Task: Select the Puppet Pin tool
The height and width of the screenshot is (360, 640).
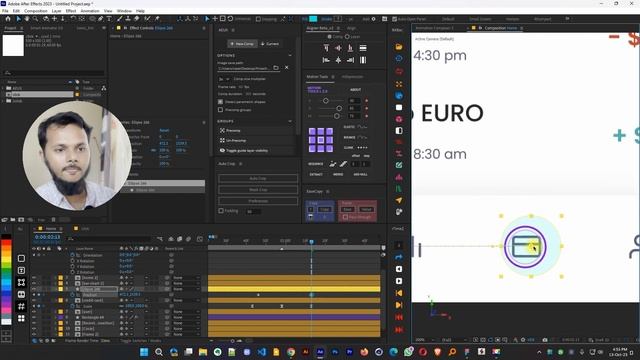Action: pos(157,19)
